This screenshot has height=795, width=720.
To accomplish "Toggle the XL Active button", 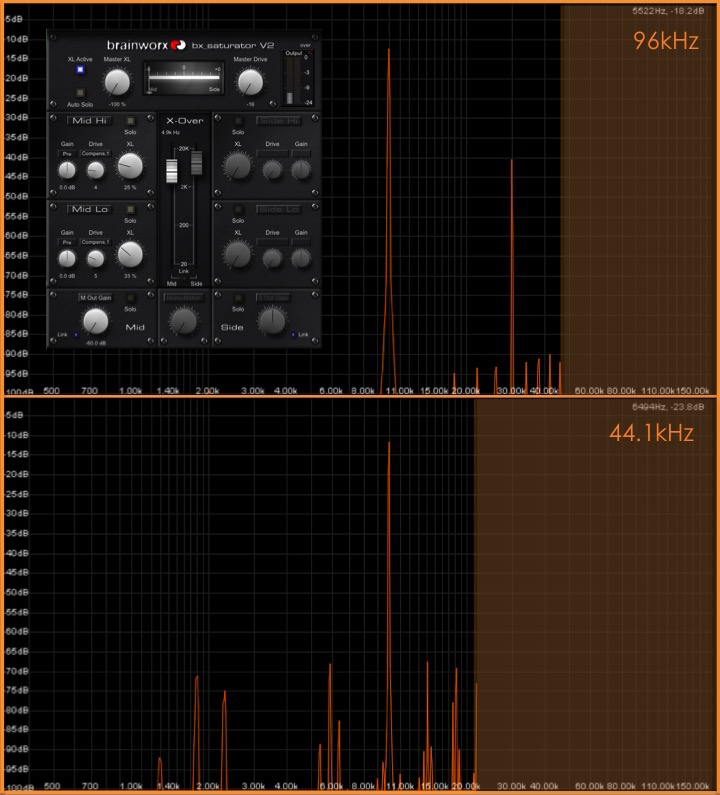I will point(80,69).
